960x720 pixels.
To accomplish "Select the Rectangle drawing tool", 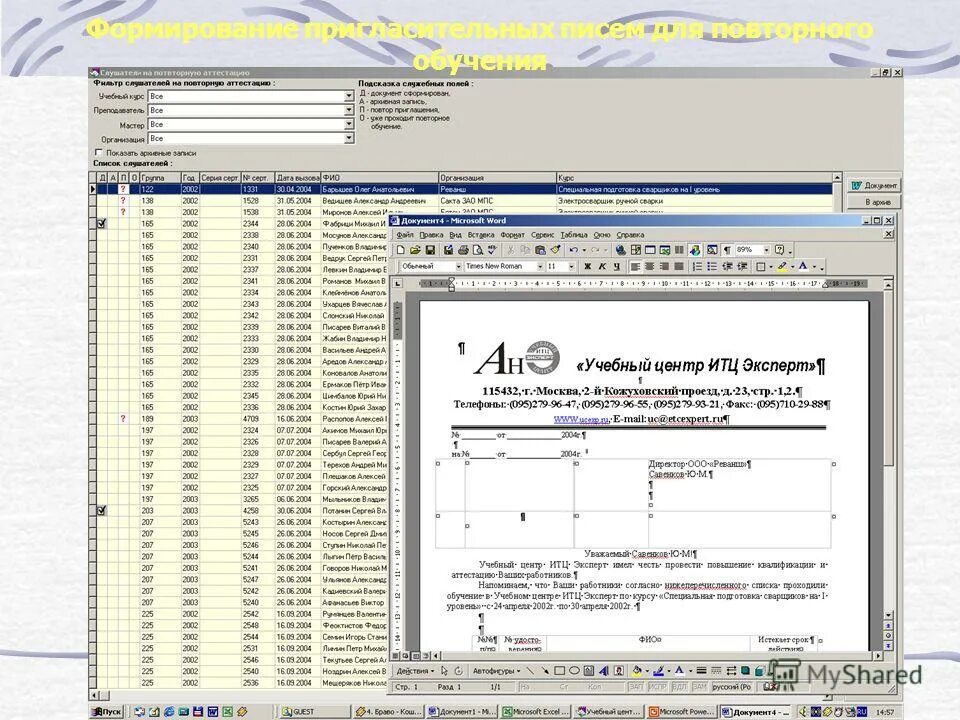I will click(560, 670).
